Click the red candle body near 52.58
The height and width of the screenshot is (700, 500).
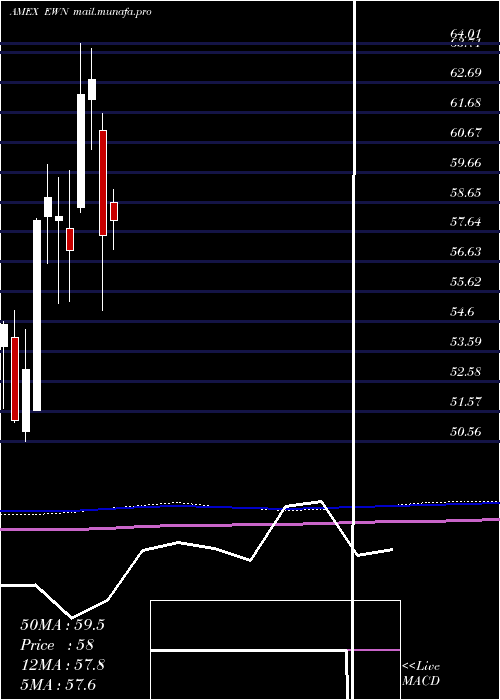tap(15, 379)
